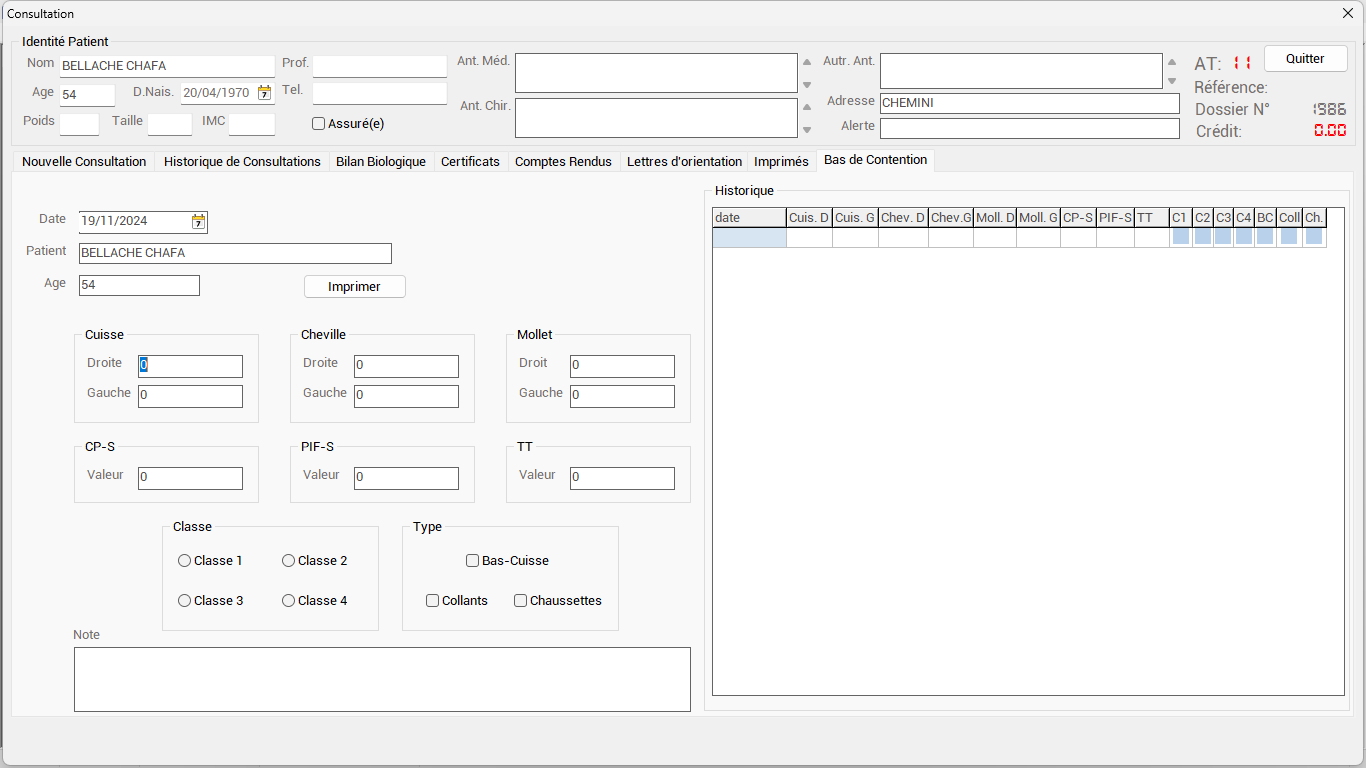Image resolution: width=1366 pixels, height=768 pixels.
Task: Click inside the Note text area
Action: (x=382, y=679)
